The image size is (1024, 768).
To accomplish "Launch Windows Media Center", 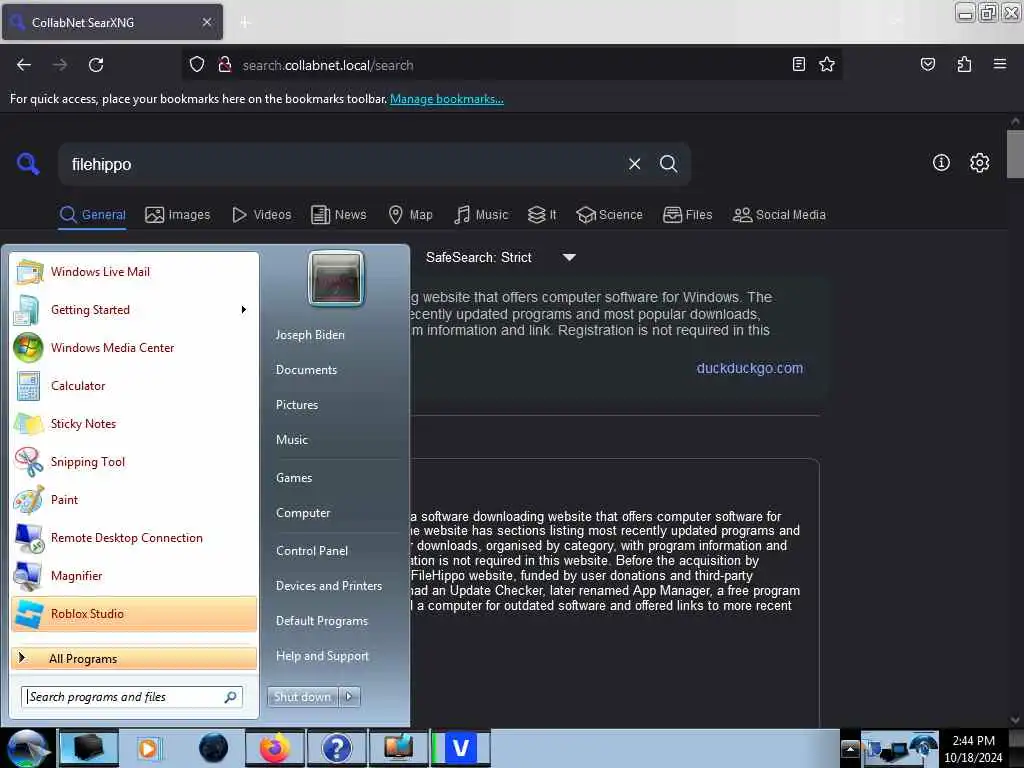I will 135,347.
